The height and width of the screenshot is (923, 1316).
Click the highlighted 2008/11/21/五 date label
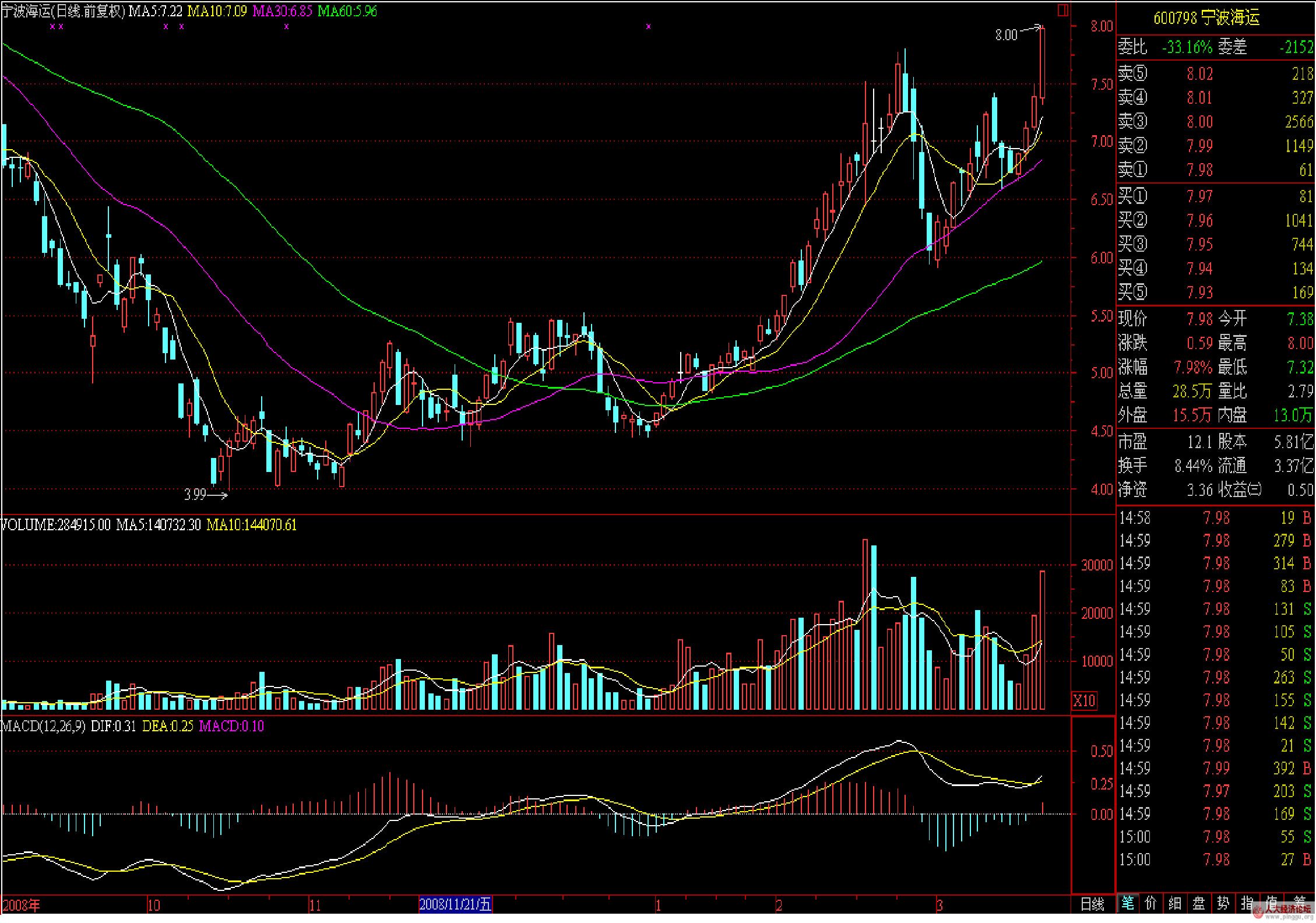455,904
